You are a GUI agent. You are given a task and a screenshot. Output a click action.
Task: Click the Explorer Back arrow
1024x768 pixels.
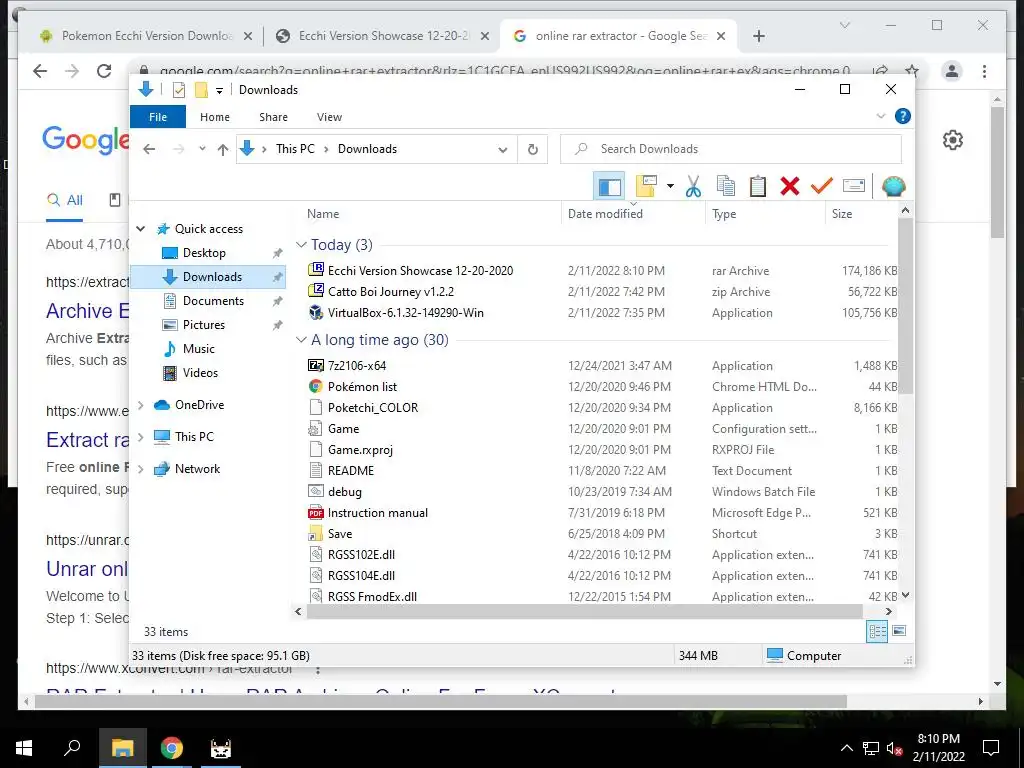click(x=149, y=150)
